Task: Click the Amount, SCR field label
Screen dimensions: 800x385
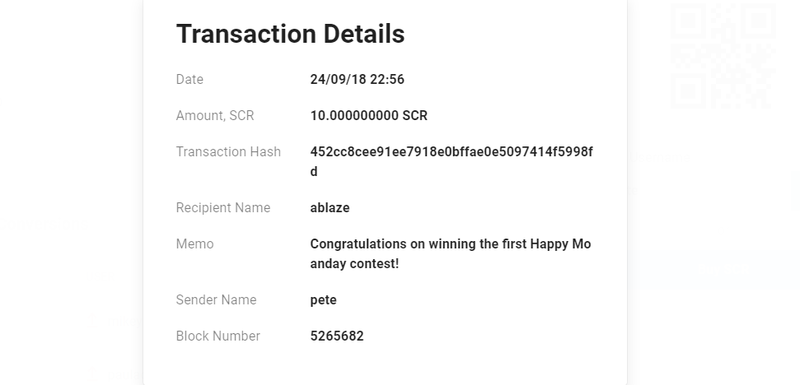Action: [x=215, y=116]
